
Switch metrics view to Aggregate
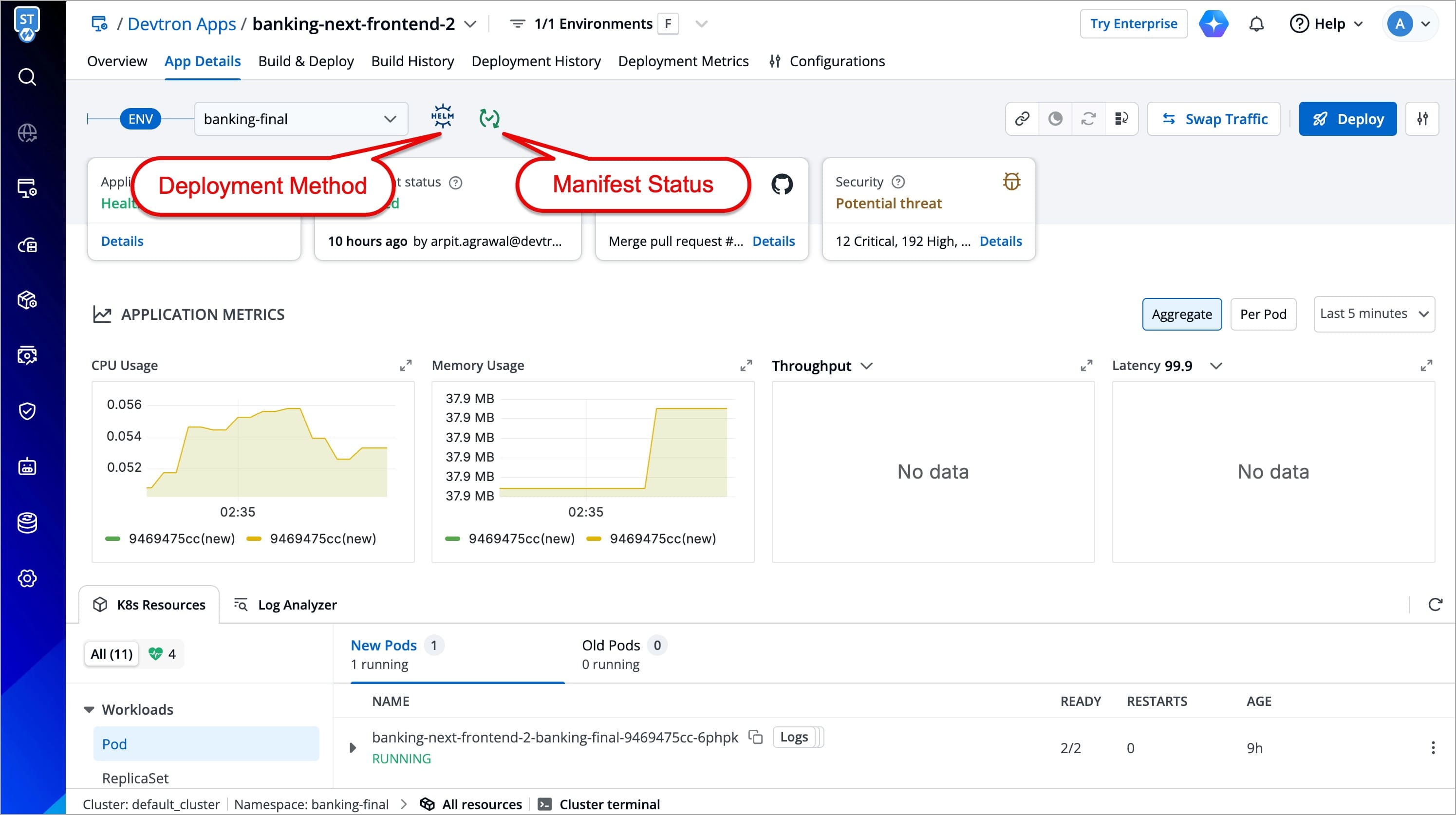click(1181, 314)
